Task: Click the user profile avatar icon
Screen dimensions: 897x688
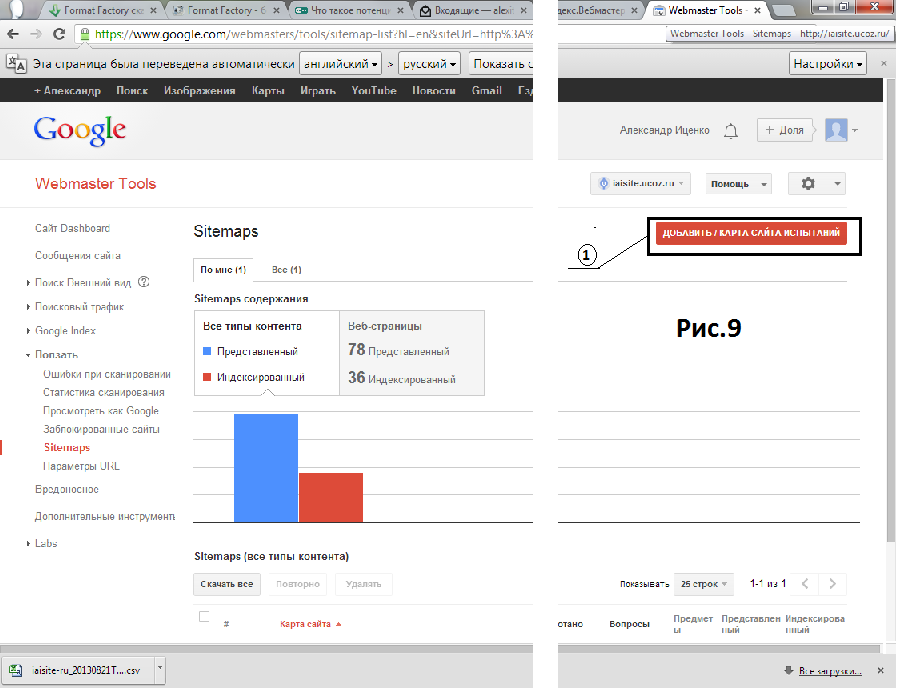Action: click(x=836, y=130)
